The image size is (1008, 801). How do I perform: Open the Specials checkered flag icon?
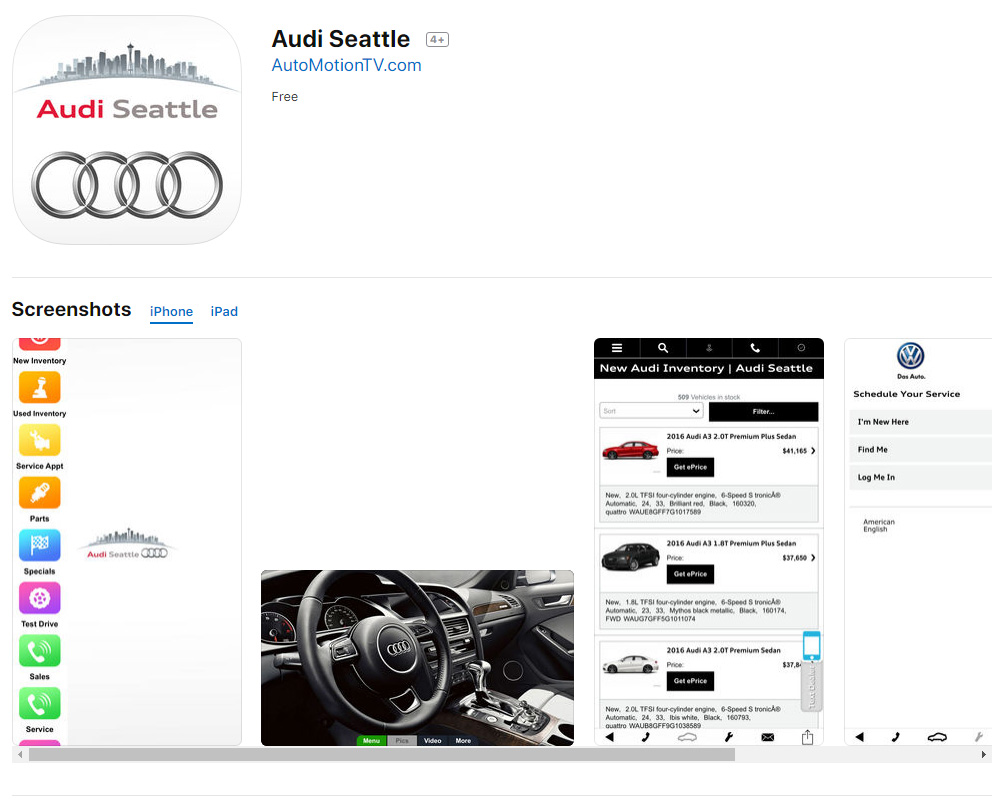tap(40, 546)
